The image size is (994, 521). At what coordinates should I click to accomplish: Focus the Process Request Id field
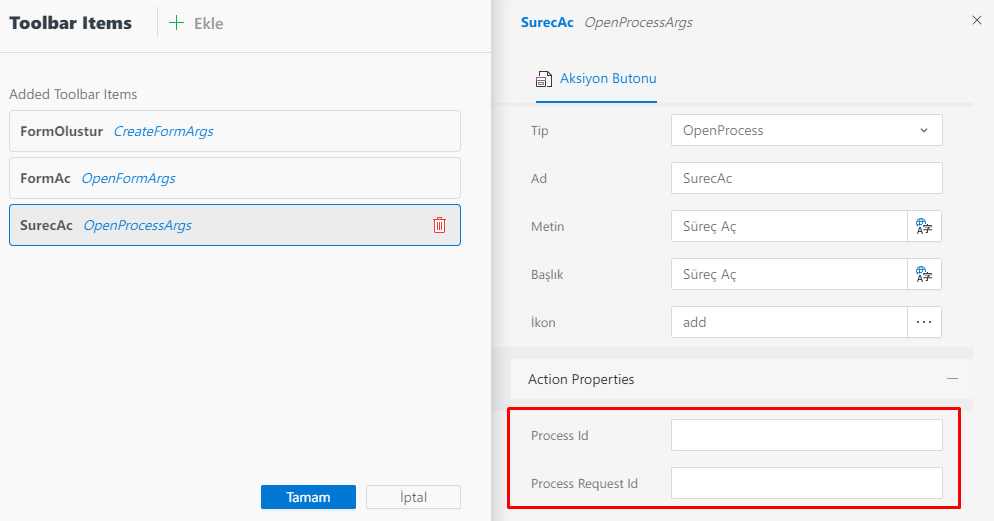[806, 483]
